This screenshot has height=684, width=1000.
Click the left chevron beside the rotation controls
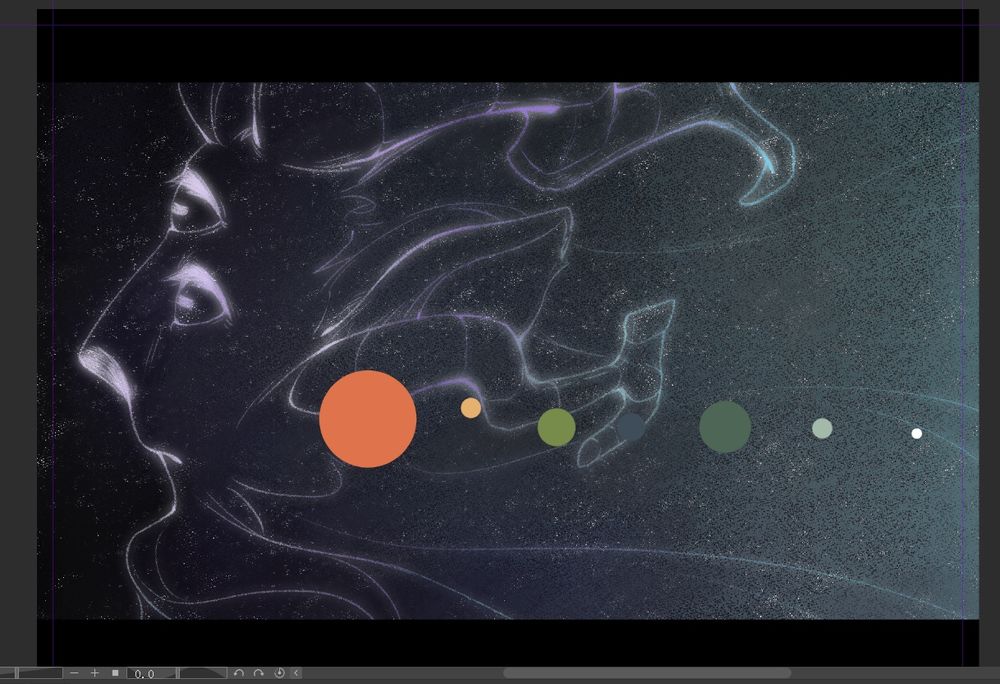point(297,673)
